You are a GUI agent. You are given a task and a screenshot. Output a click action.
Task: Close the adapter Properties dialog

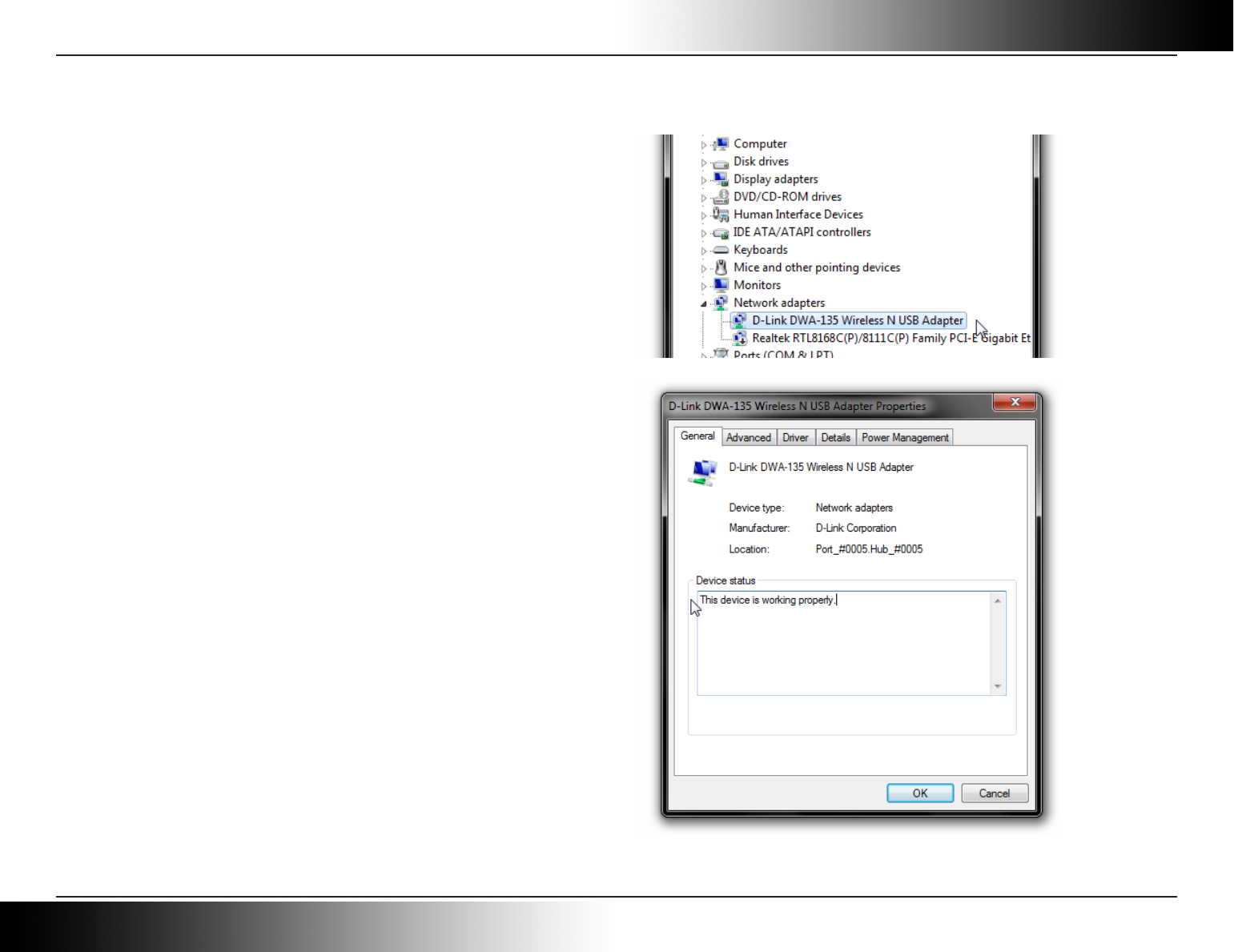coord(1015,402)
